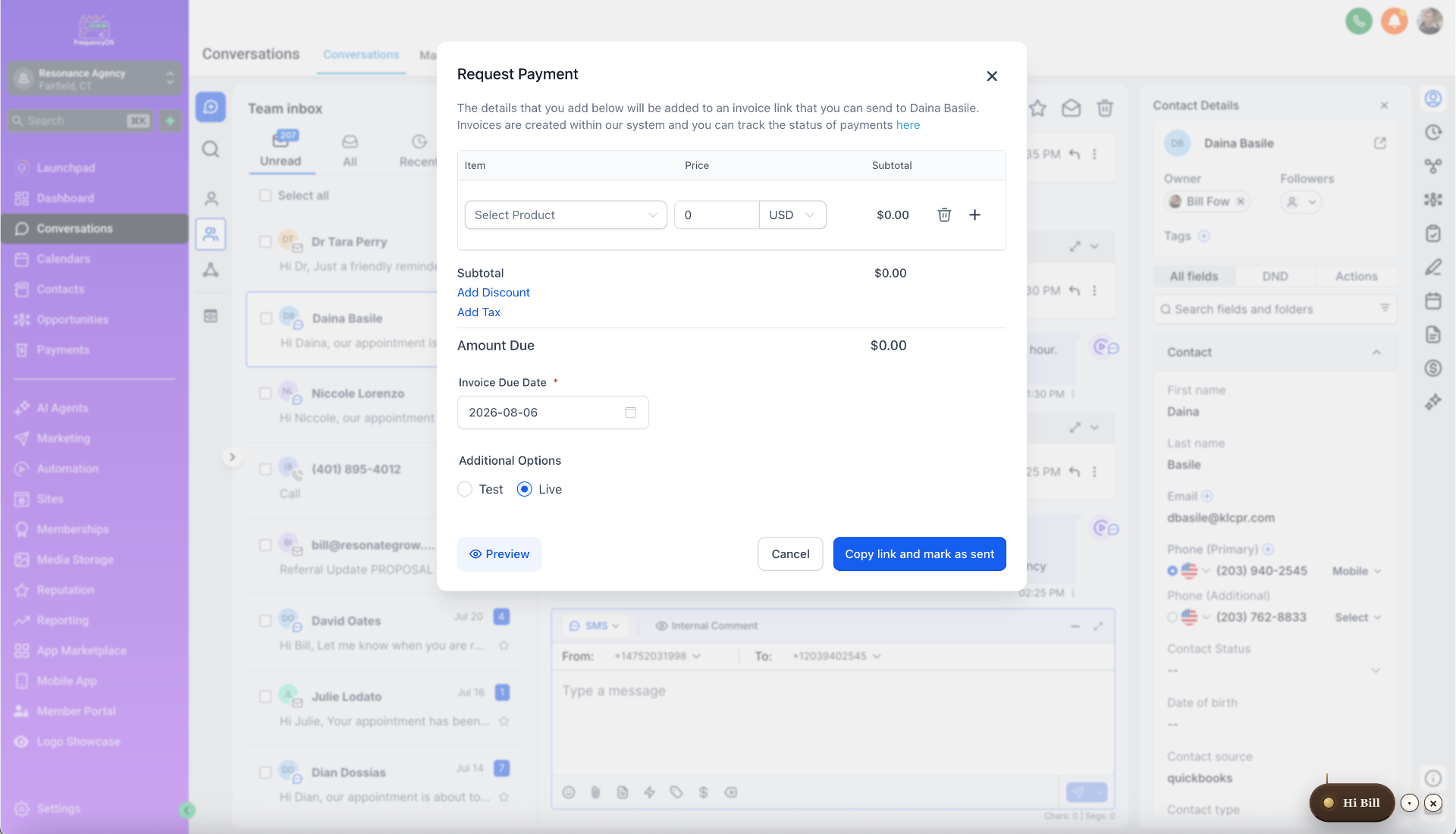Open Internal Comment tab in composer
Screen dimensions: 1456x834
[x=707, y=625]
